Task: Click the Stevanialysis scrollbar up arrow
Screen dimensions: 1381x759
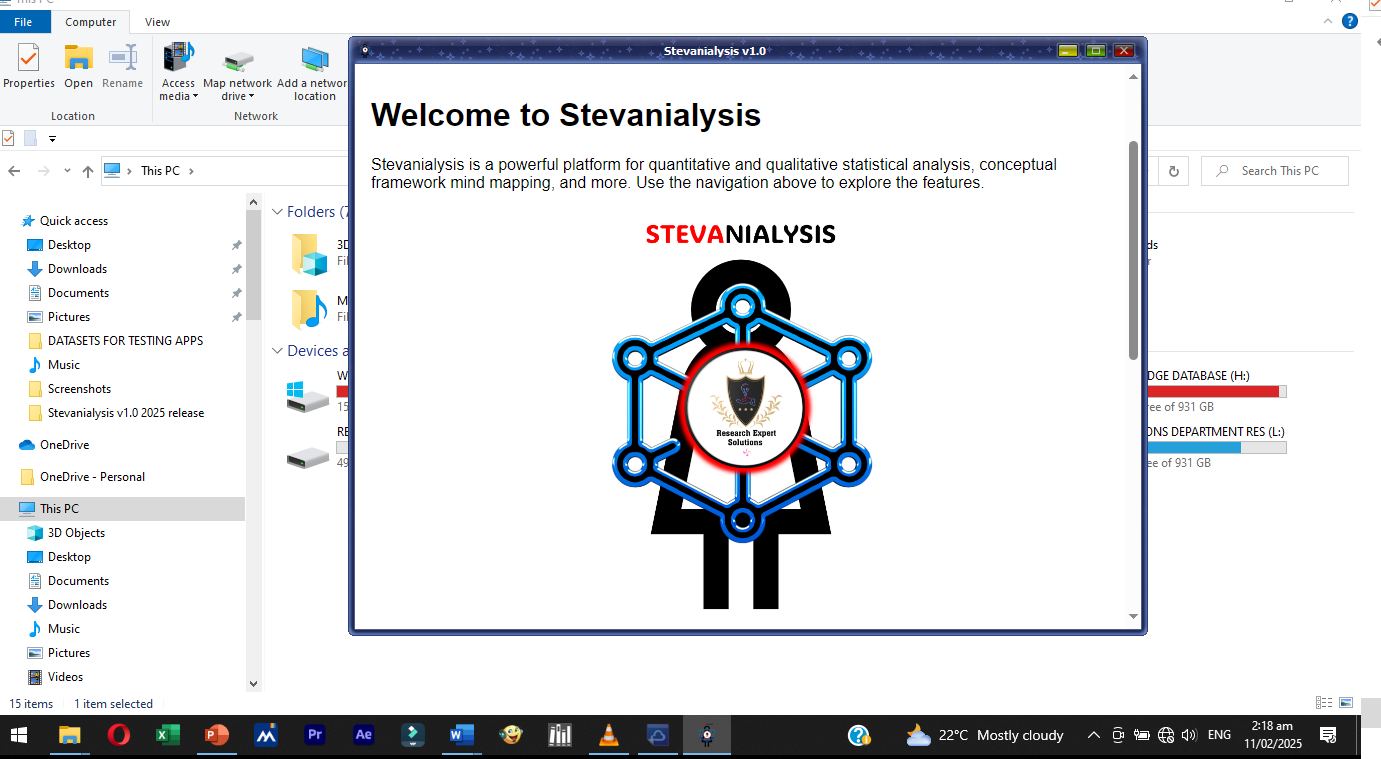Action: tap(1133, 76)
